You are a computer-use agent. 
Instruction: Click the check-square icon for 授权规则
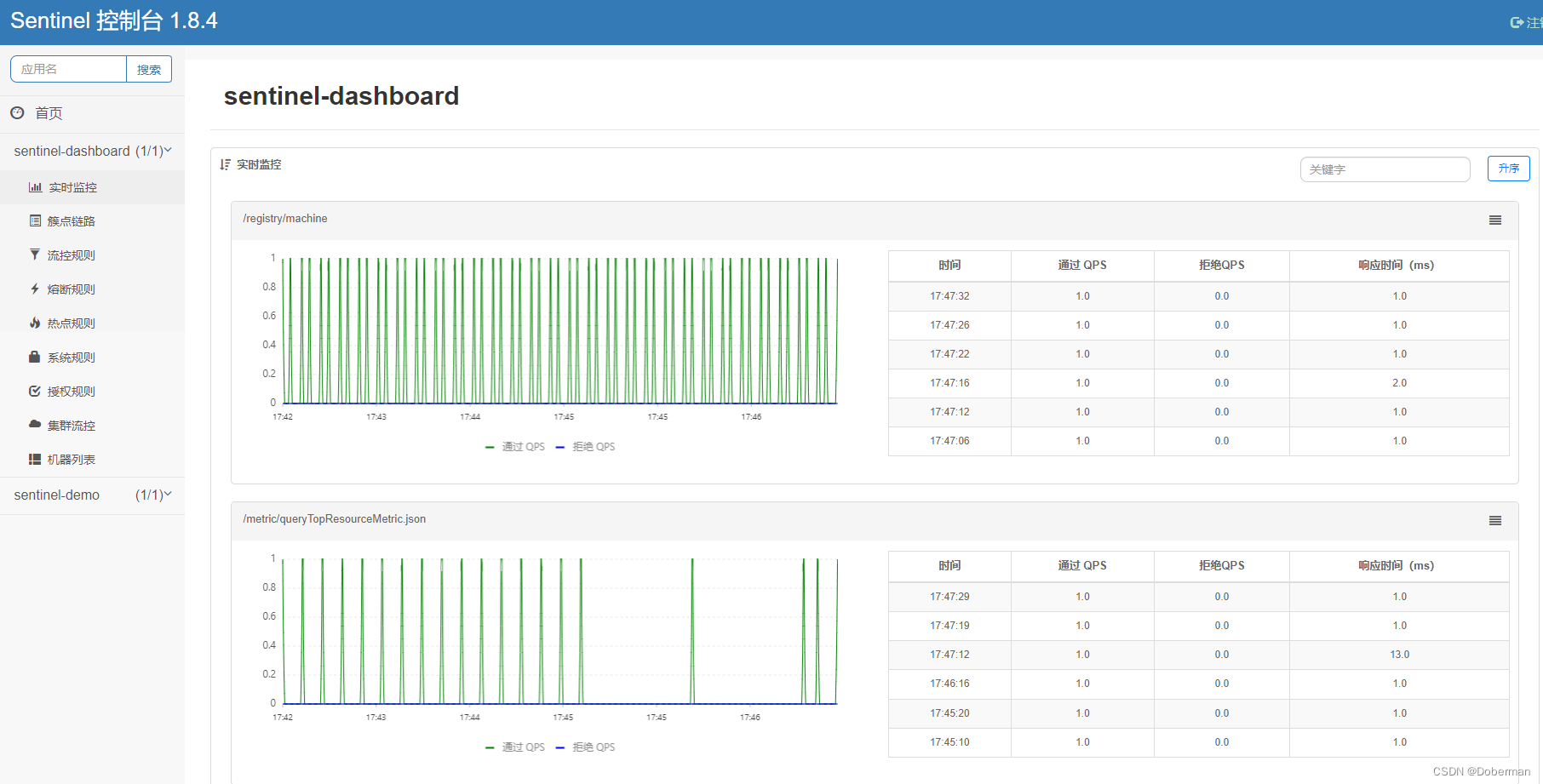[35, 391]
